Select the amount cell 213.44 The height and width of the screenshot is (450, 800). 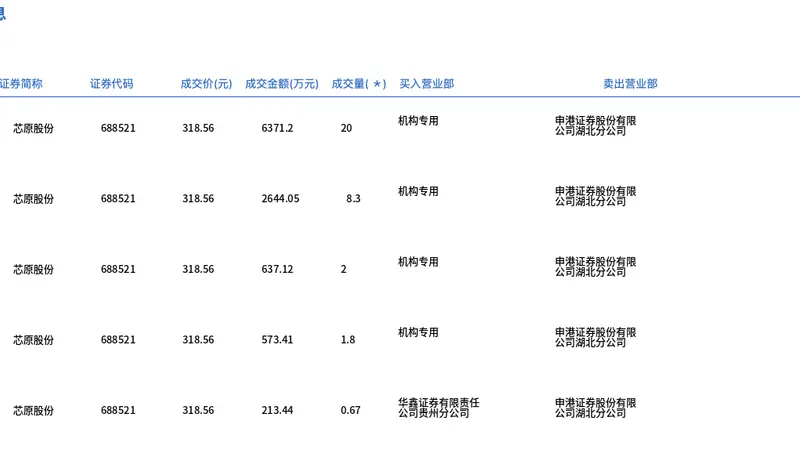click(x=278, y=410)
